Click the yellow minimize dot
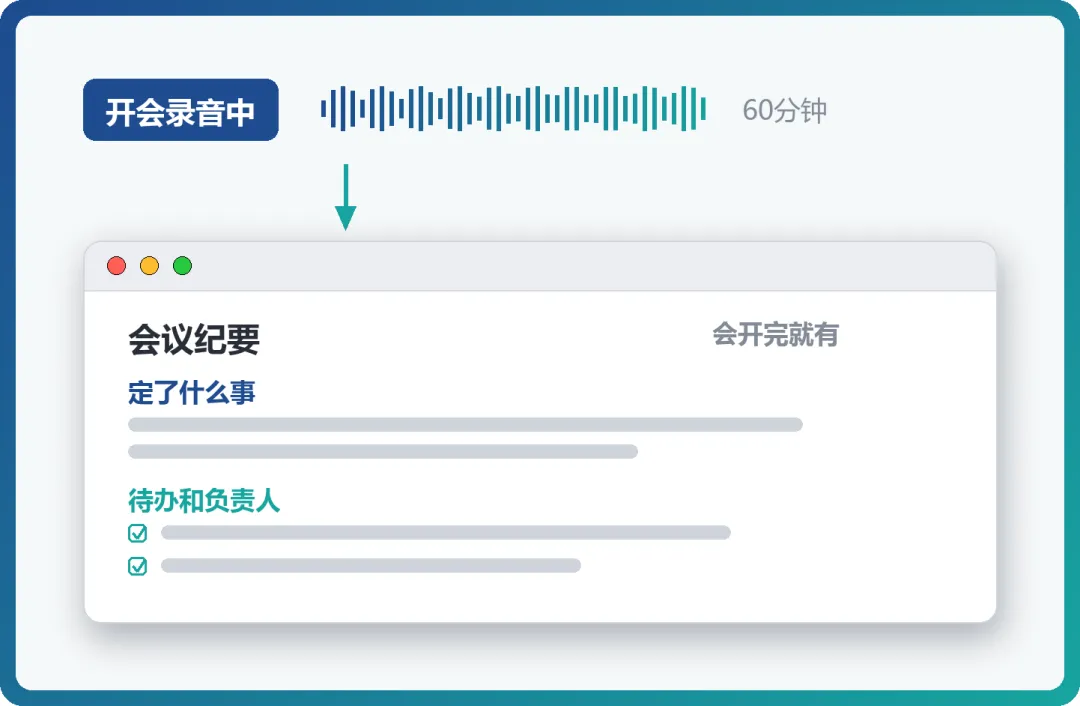This screenshot has height=706, width=1080. tap(149, 266)
